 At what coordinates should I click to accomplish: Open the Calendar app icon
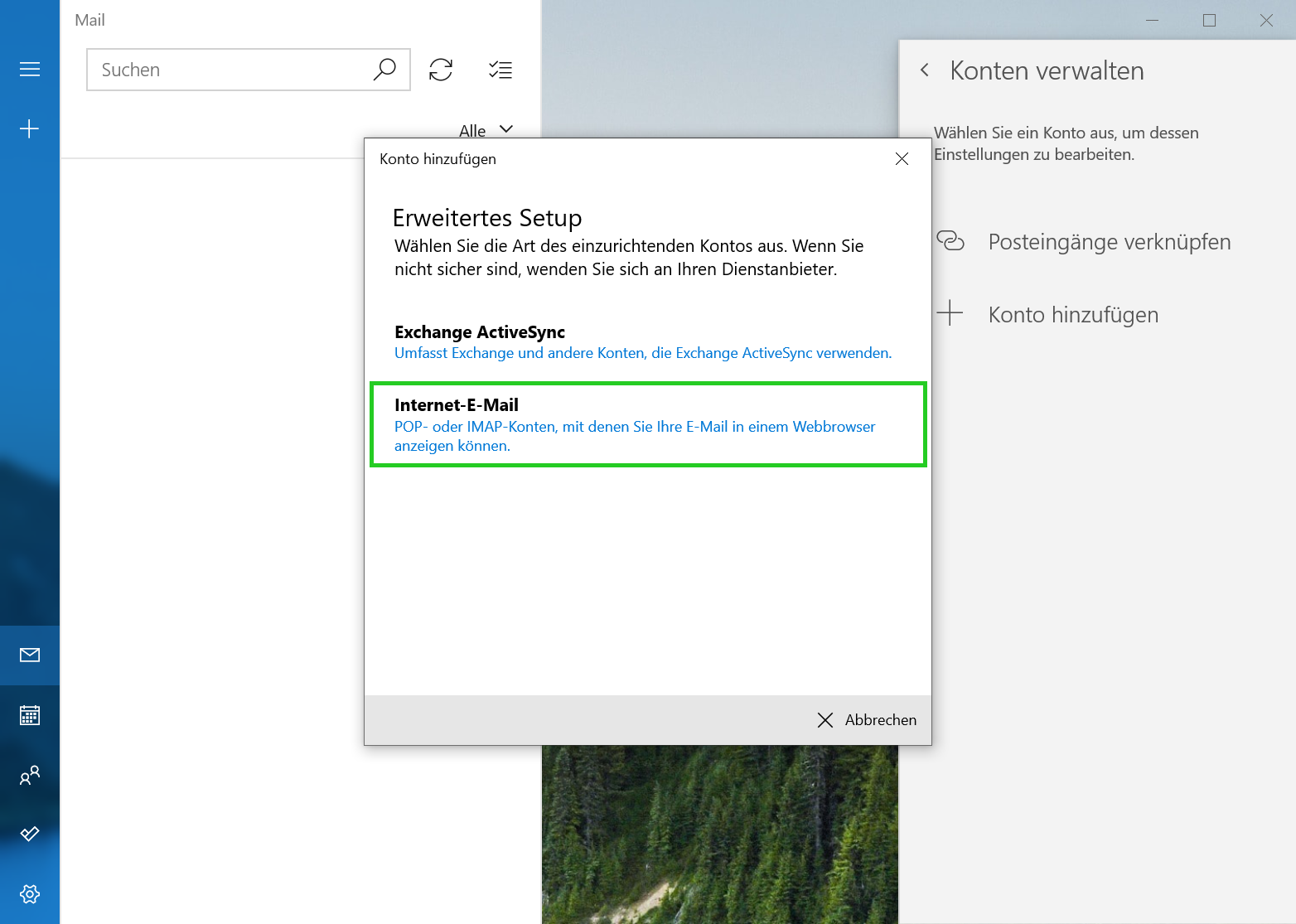pyautogui.click(x=30, y=715)
